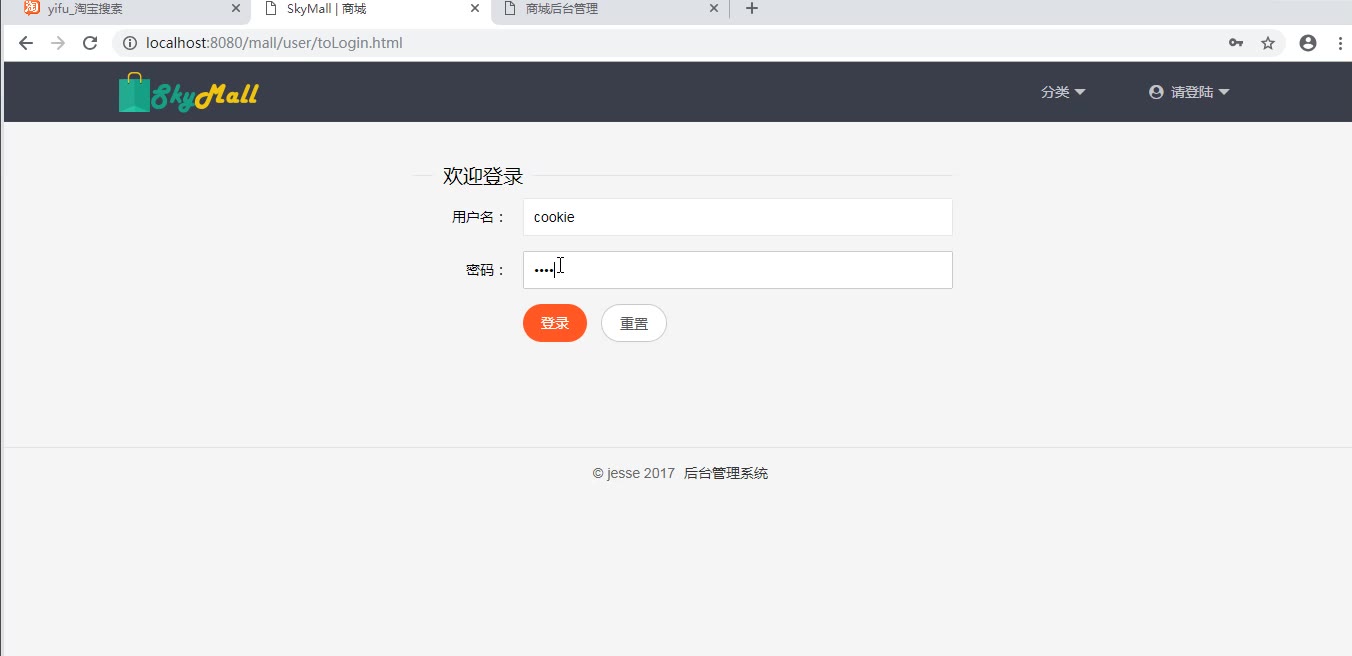Reload the page with refresh icon
The height and width of the screenshot is (656, 1352).
tap(90, 43)
